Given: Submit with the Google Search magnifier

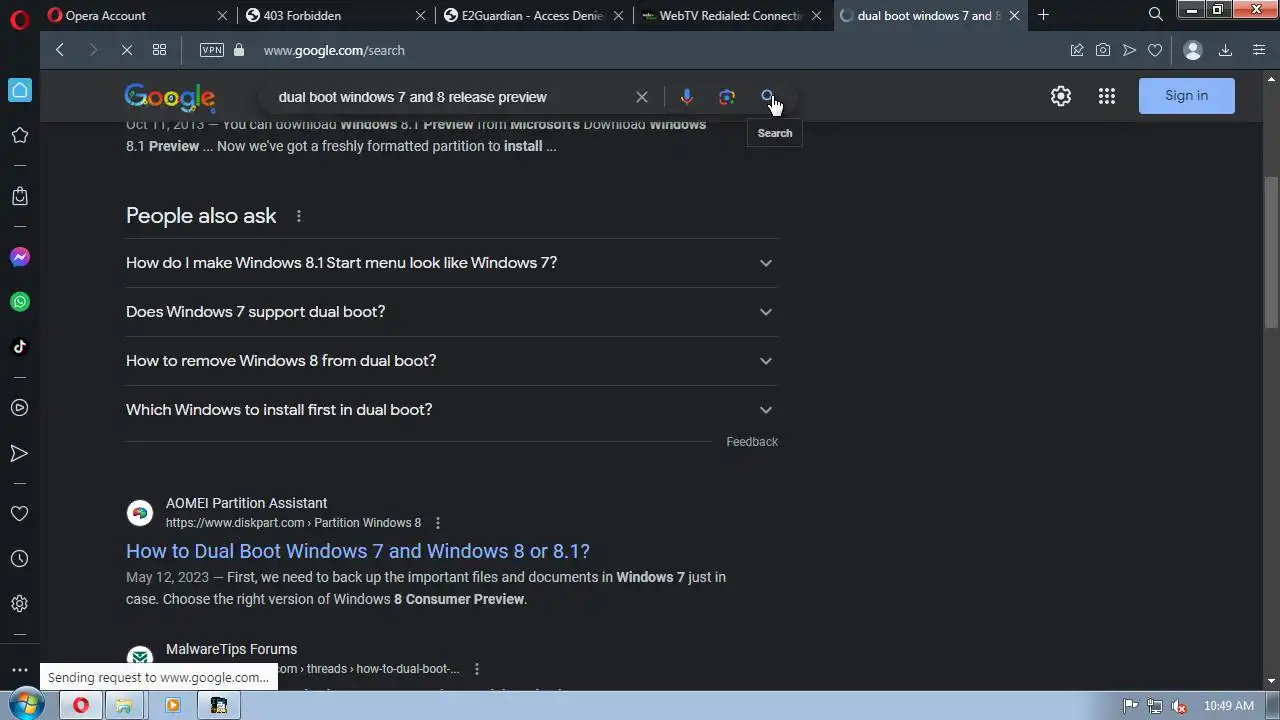Looking at the screenshot, I should (768, 97).
